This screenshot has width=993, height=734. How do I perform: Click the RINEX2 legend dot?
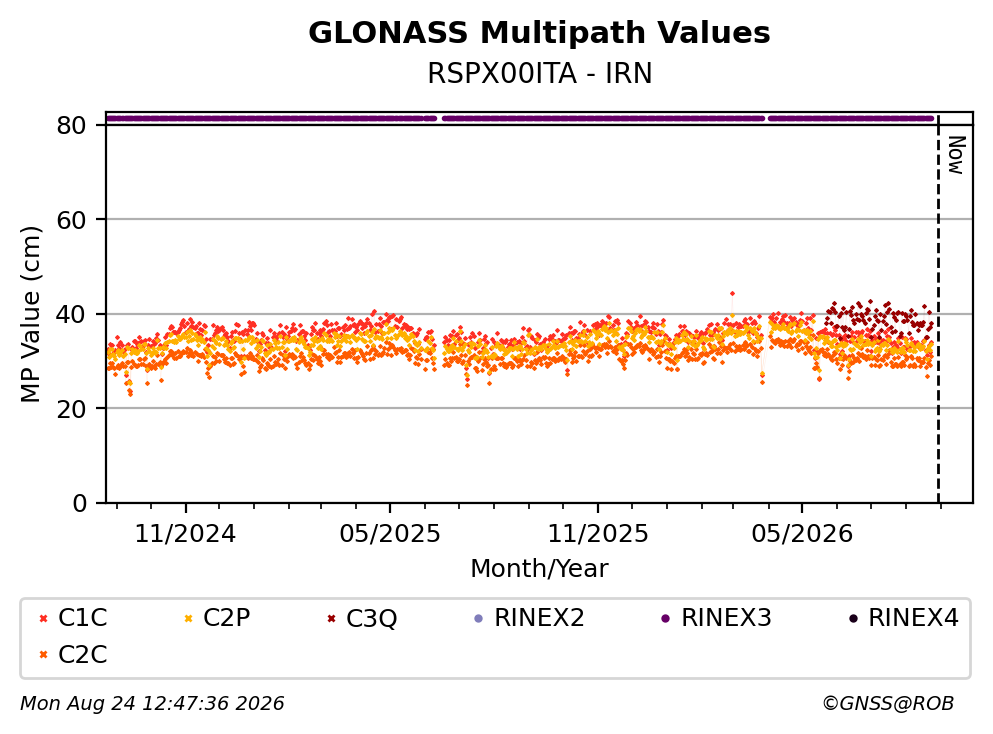click(479, 618)
